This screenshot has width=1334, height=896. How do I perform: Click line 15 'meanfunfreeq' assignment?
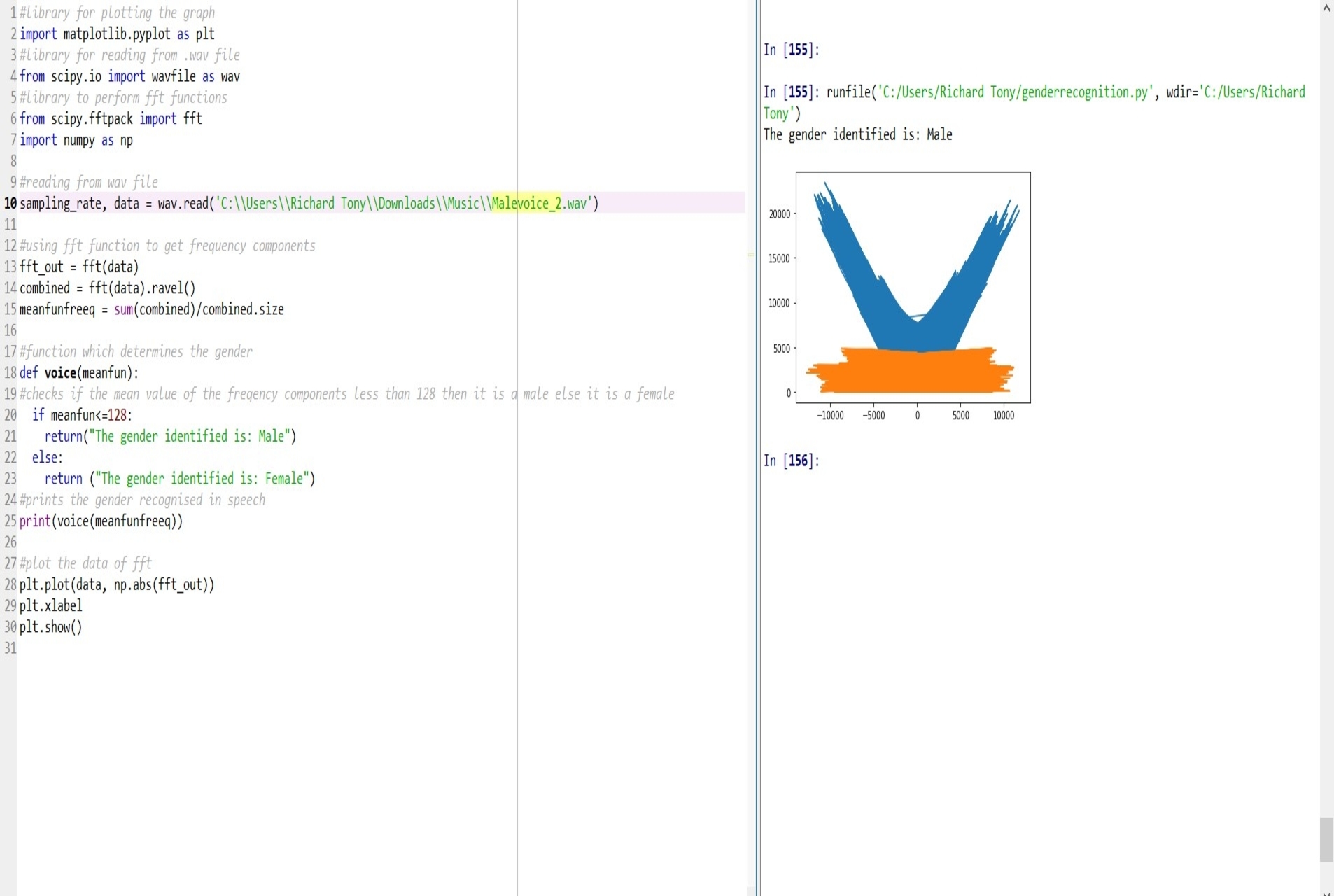(x=152, y=309)
